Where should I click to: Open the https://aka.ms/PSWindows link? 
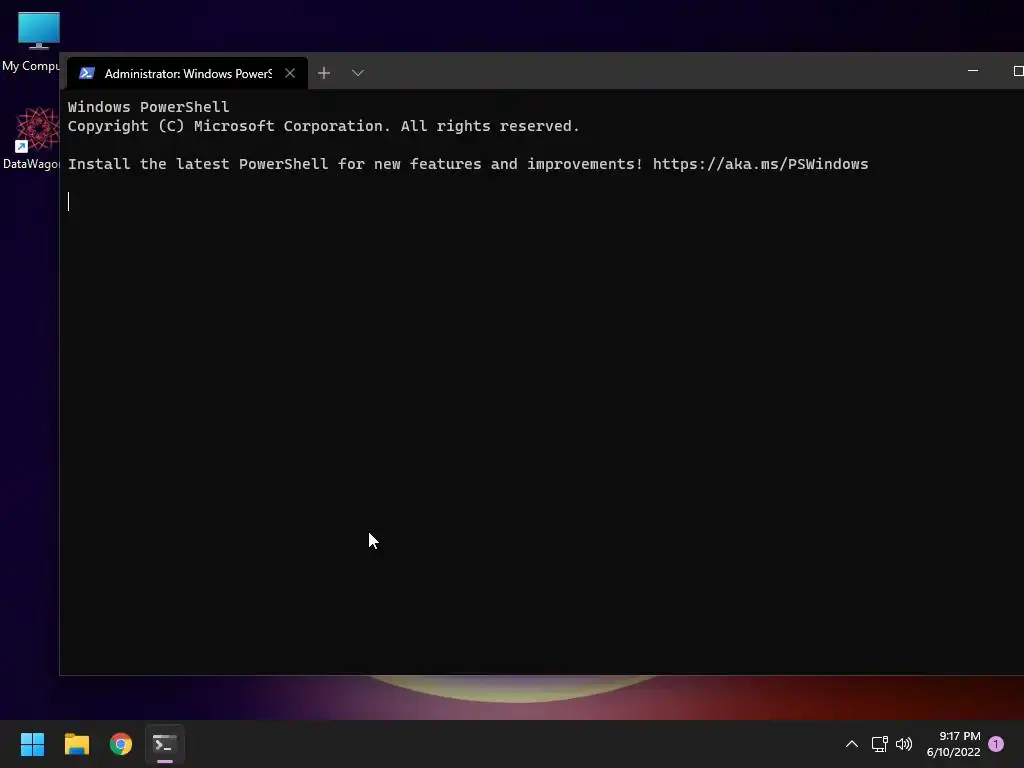pyautogui.click(x=760, y=164)
